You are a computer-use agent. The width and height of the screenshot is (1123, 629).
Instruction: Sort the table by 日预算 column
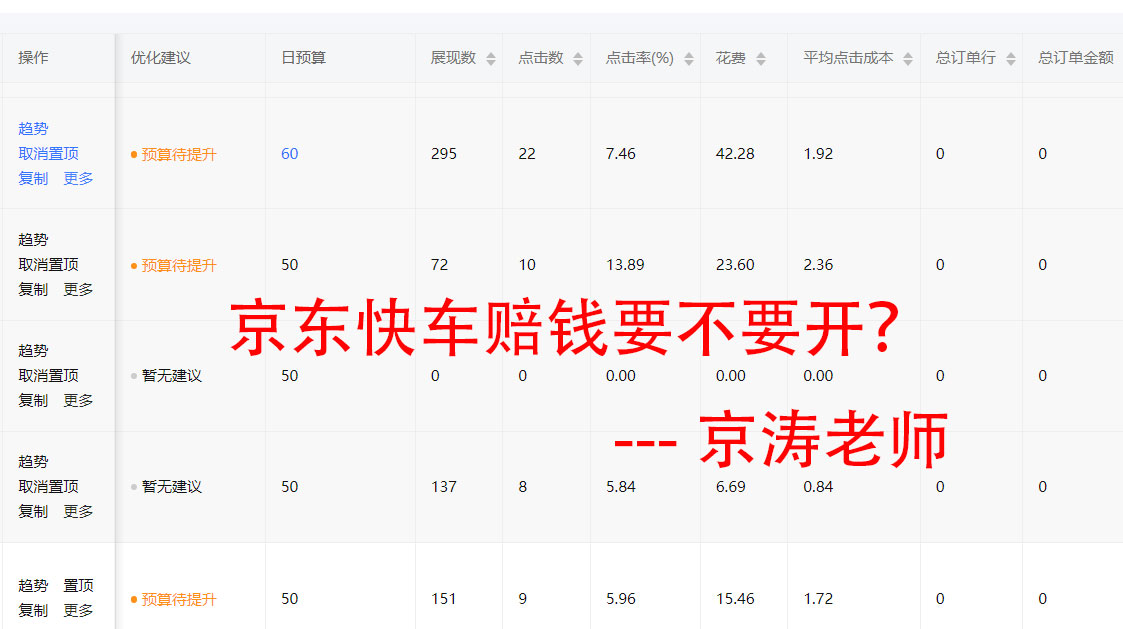pyautogui.click(x=302, y=57)
